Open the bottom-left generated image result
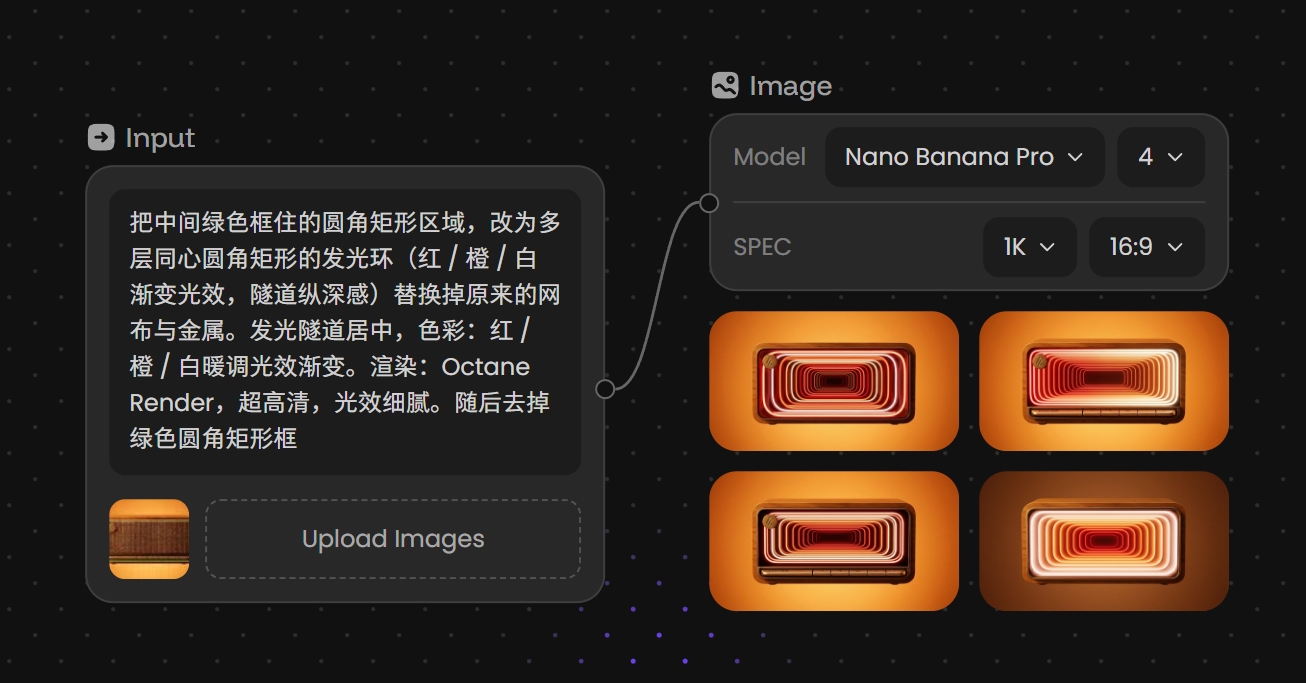The image size is (1306, 683). tap(834, 541)
